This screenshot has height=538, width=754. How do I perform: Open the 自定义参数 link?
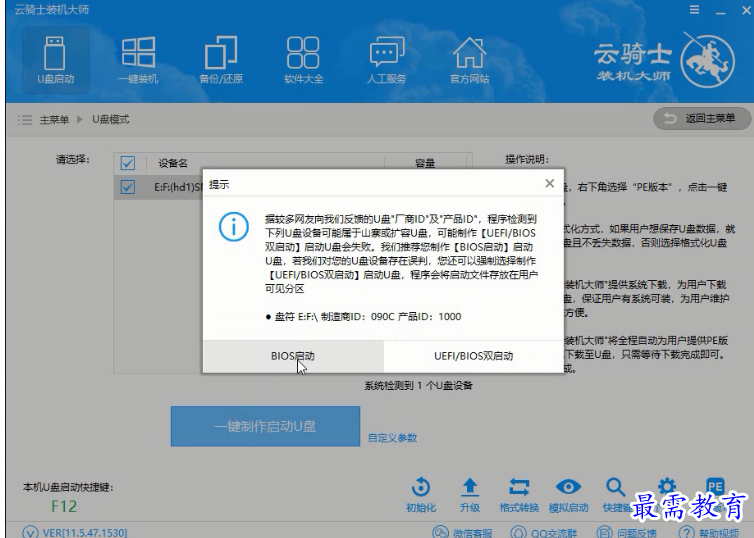[x=392, y=438]
